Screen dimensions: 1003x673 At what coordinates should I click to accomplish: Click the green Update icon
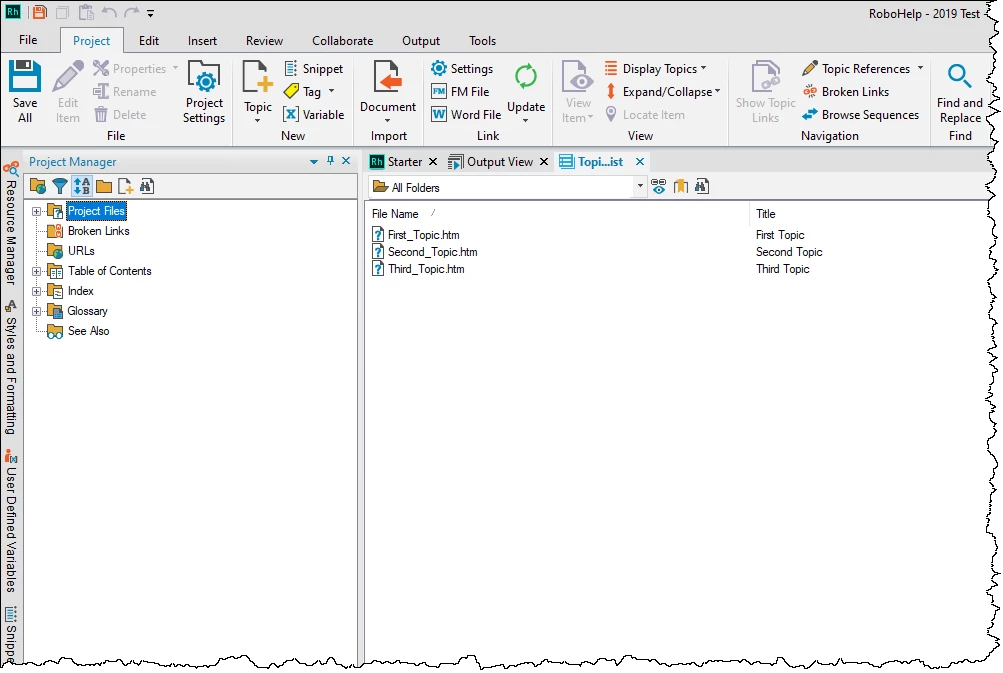click(x=526, y=76)
